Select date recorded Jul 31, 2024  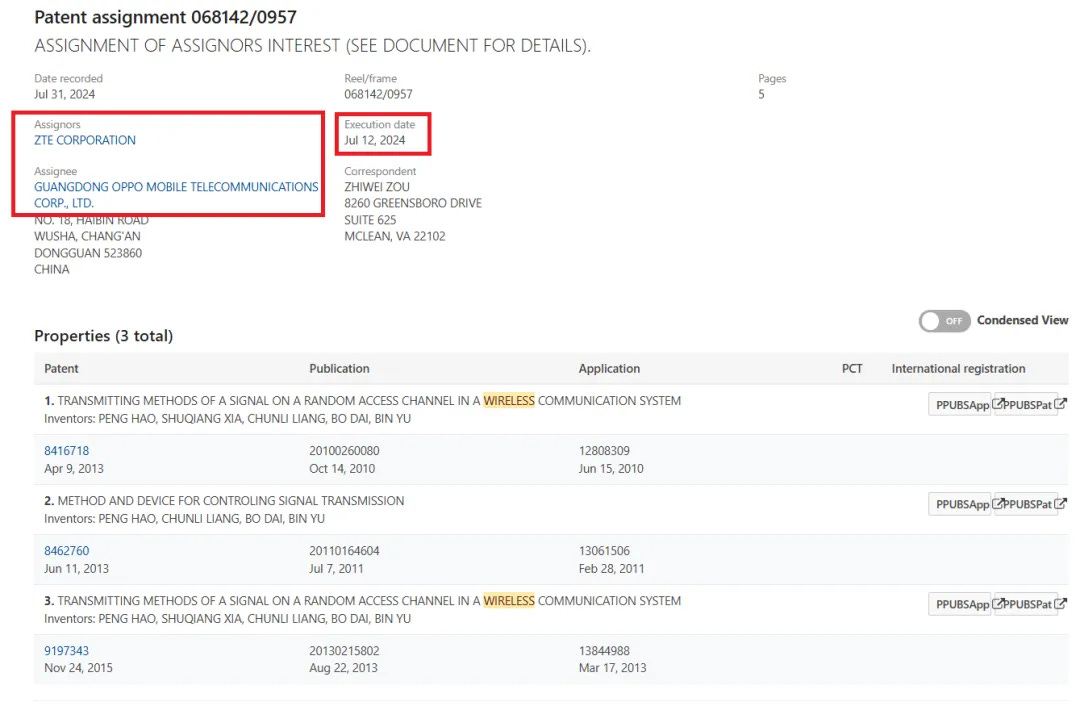coord(65,94)
